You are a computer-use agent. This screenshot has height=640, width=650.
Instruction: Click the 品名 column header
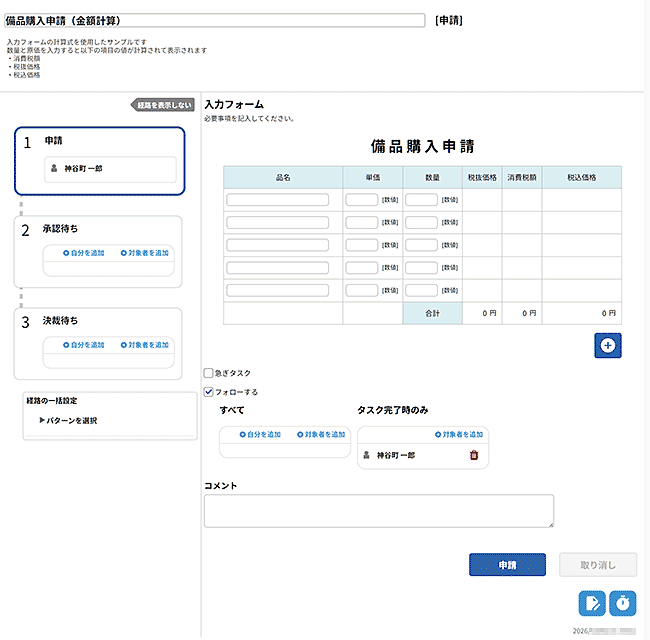click(283, 177)
